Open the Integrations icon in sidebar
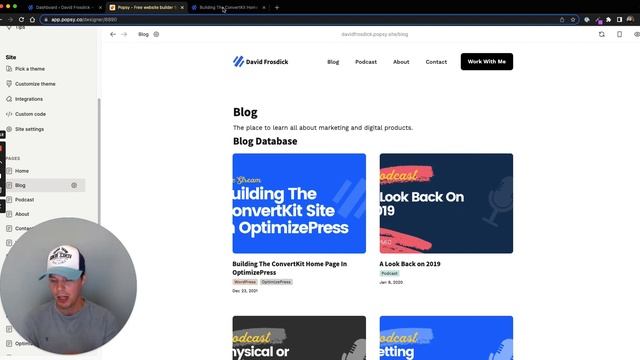 tap(9, 99)
